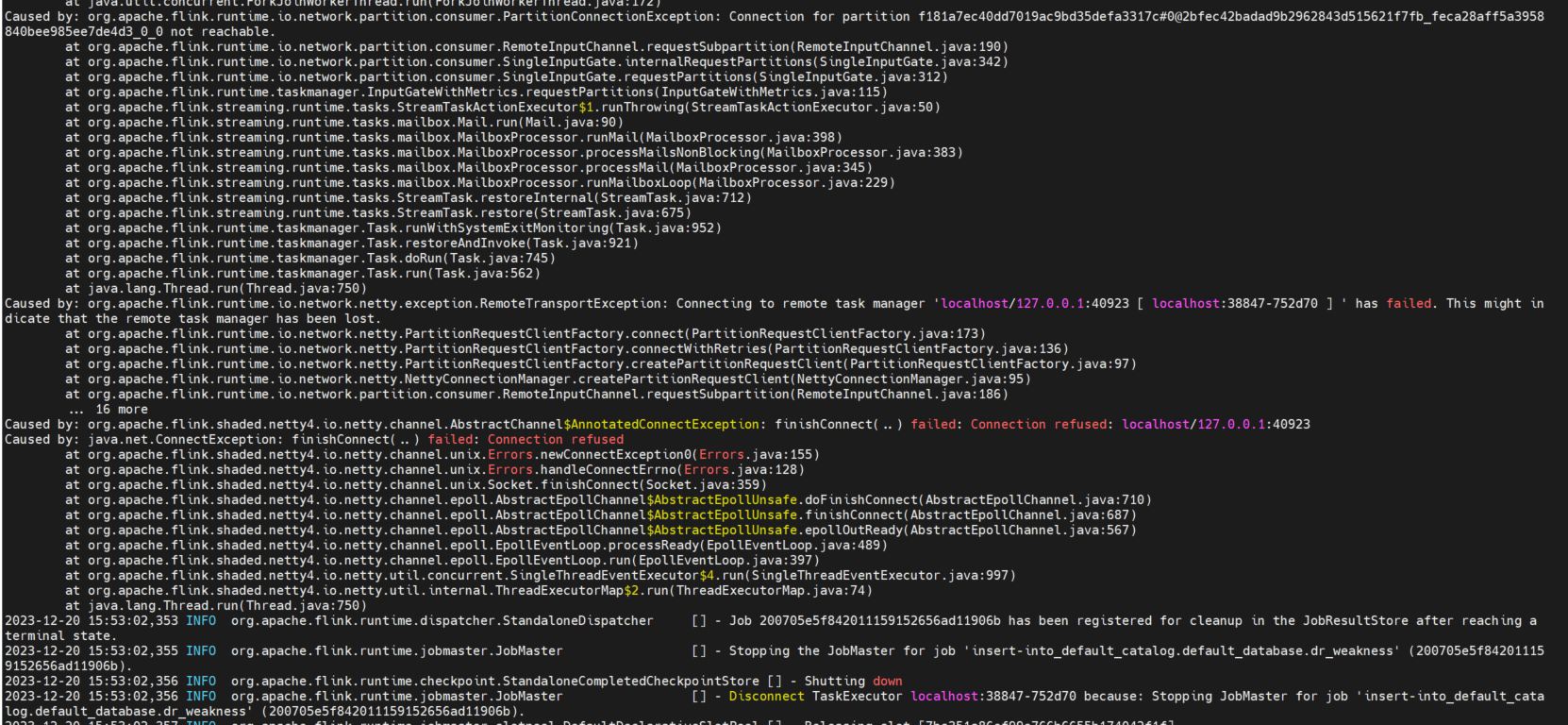The width and height of the screenshot is (1568, 725).
Task: Click 'MailboxProcessor.java:229' reference
Action: pyautogui.click(x=793, y=182)
